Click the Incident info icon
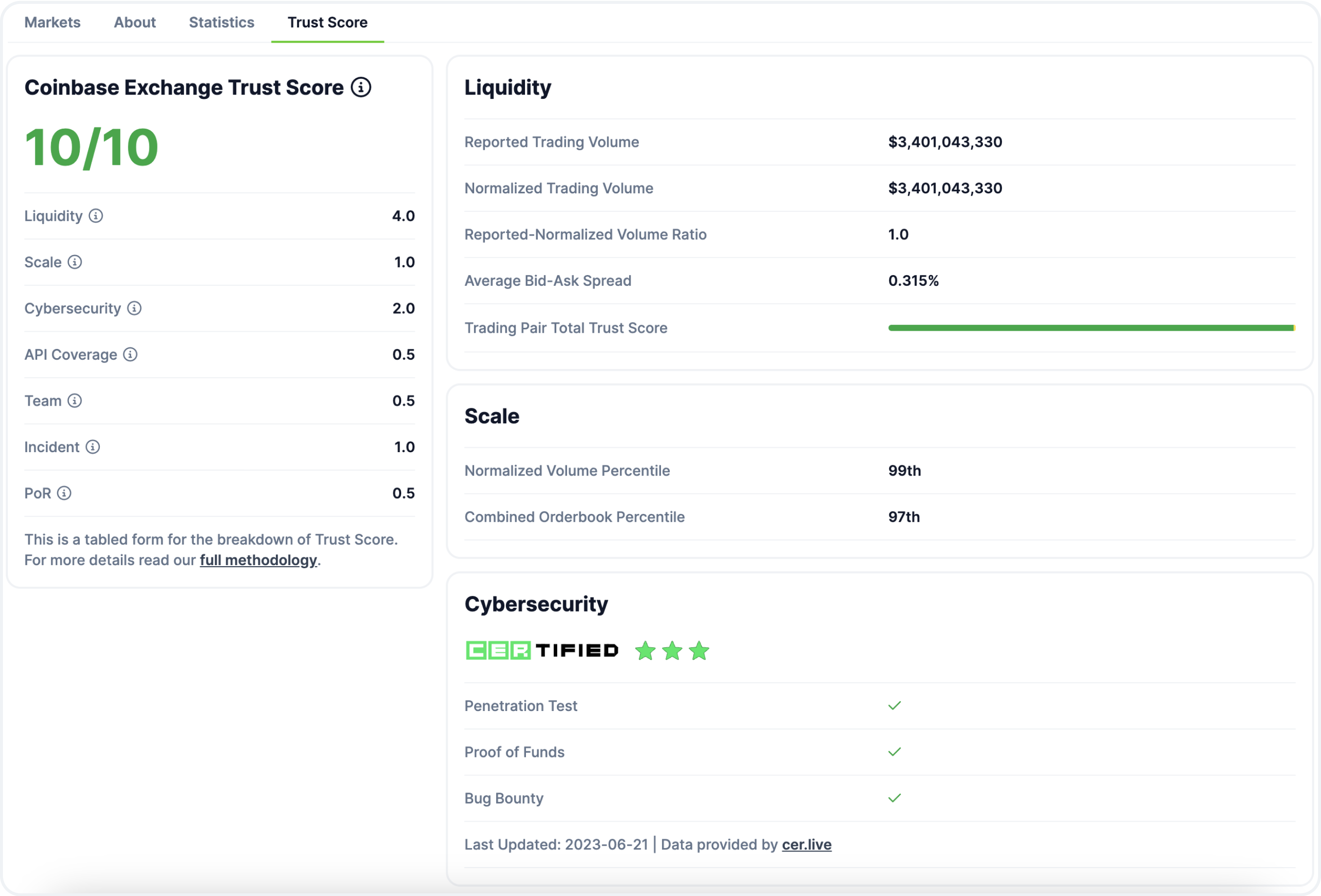 click(92, 447)
